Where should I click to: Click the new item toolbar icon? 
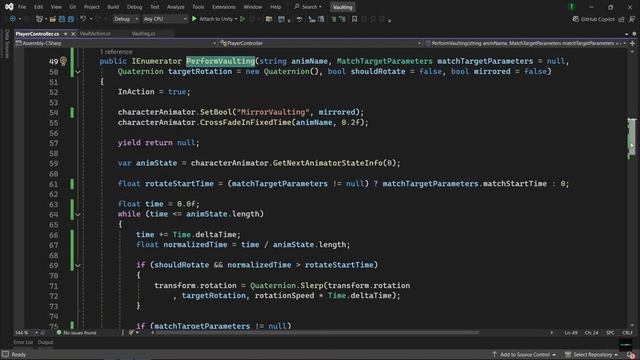coord(39,19)
